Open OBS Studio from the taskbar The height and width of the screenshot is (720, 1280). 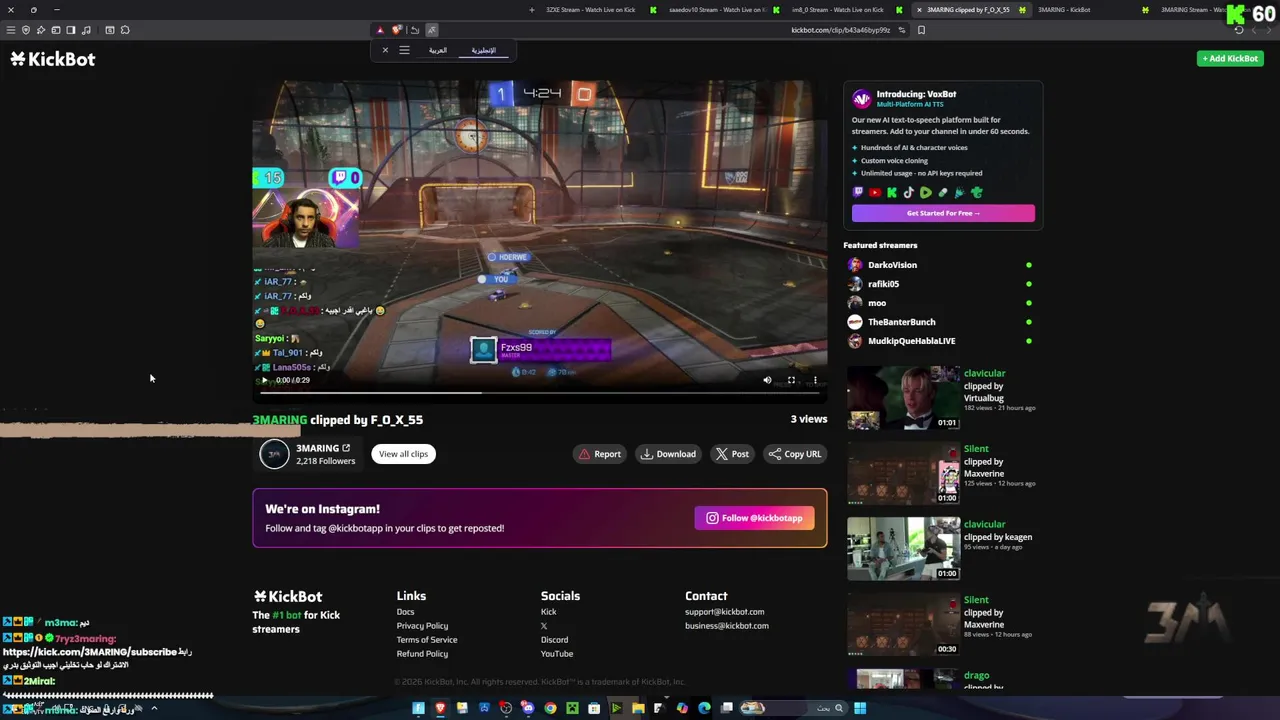point(506,708)
